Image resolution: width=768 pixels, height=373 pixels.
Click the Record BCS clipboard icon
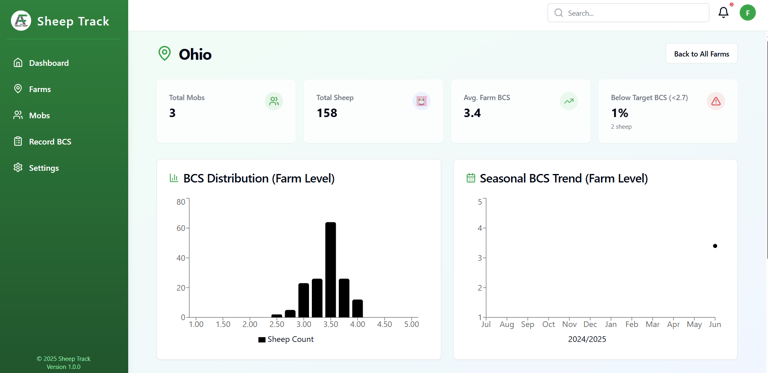click(x=18, y=141)
